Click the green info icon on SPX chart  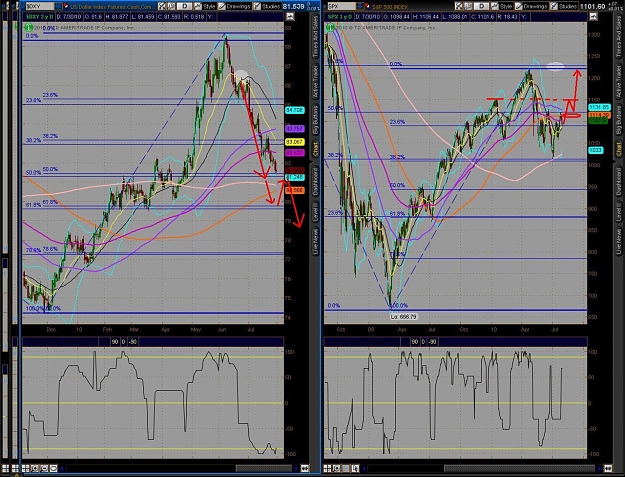tap(330, 27)
